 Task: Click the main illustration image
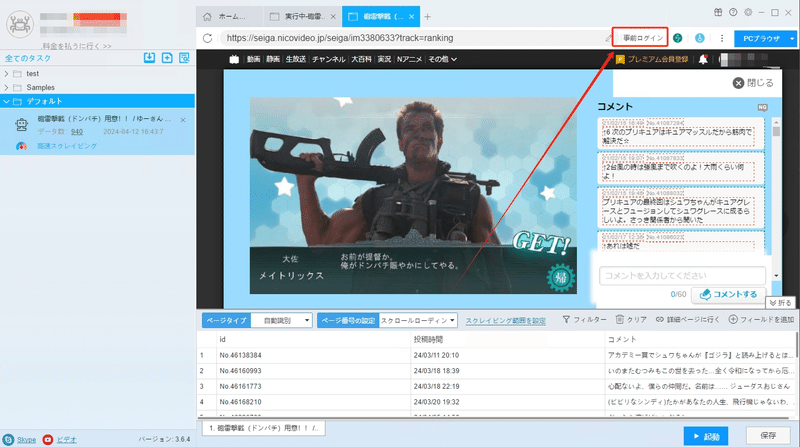pos(413,195)
